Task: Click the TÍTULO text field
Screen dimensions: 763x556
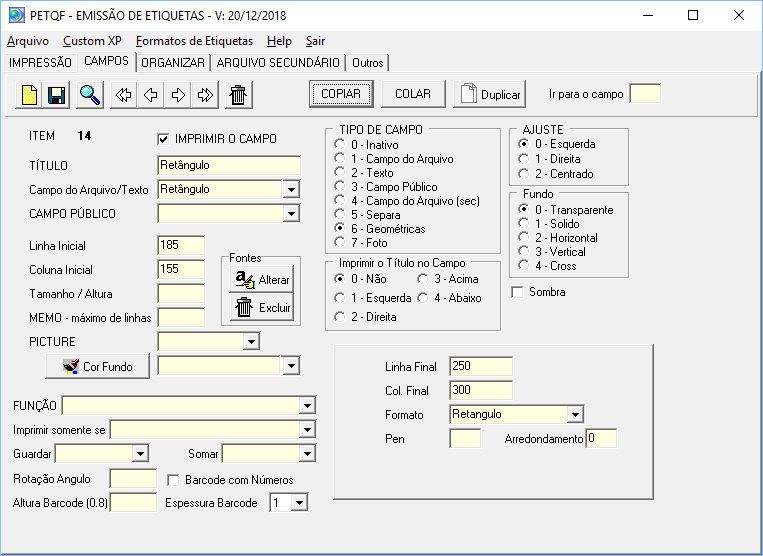Action: coord(229,165)
